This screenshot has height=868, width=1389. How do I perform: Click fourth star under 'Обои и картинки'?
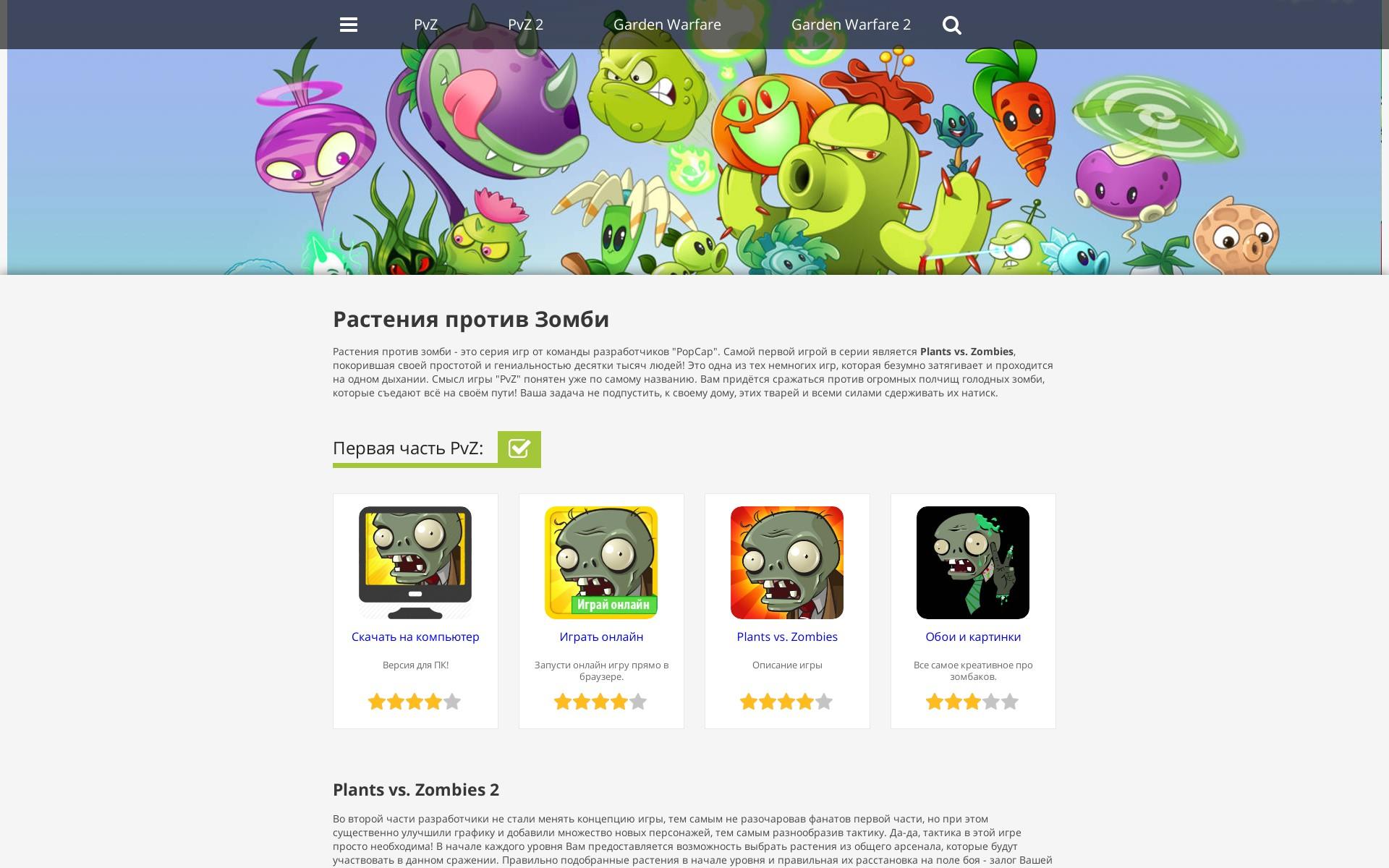point(992,702)
